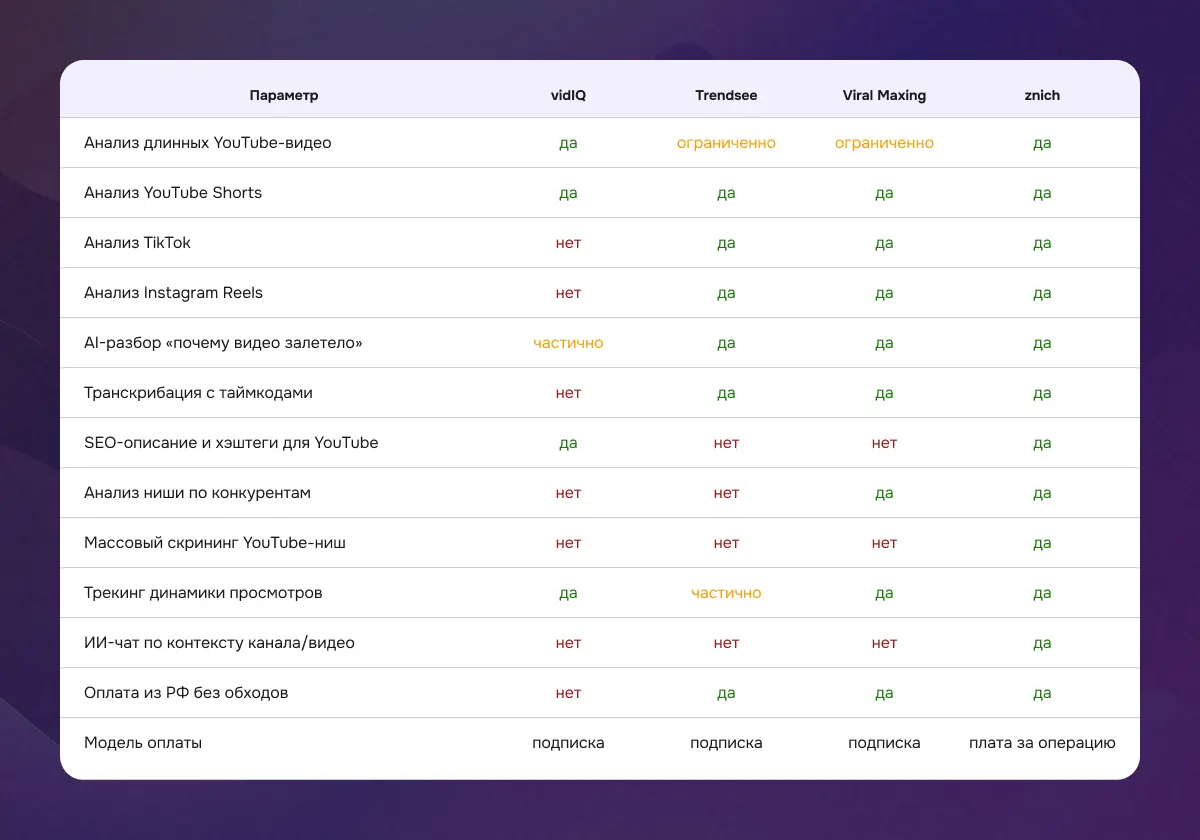Select the Анализ ниши по конкурентам label
The image size is (1200, 840).
198,493
